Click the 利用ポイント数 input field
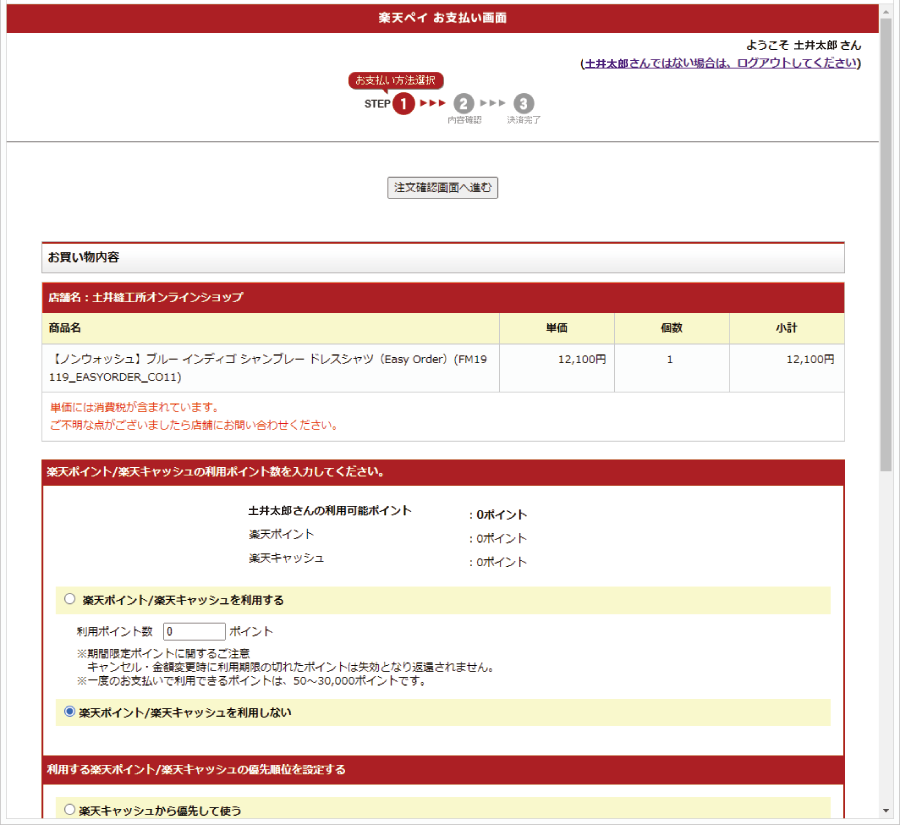 tap(194, 632)
